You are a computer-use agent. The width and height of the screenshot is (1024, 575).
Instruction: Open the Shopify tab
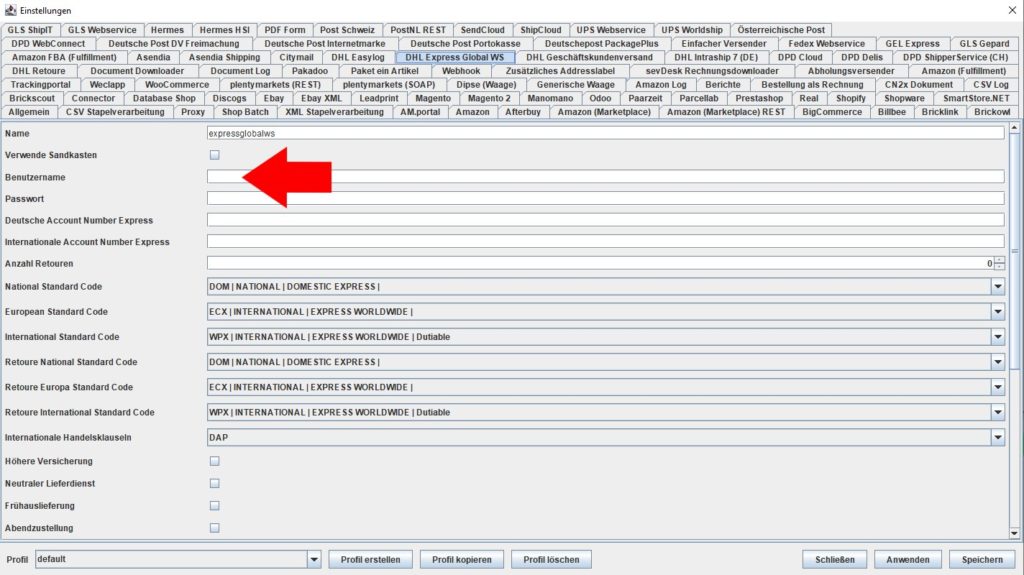[851, 98]
